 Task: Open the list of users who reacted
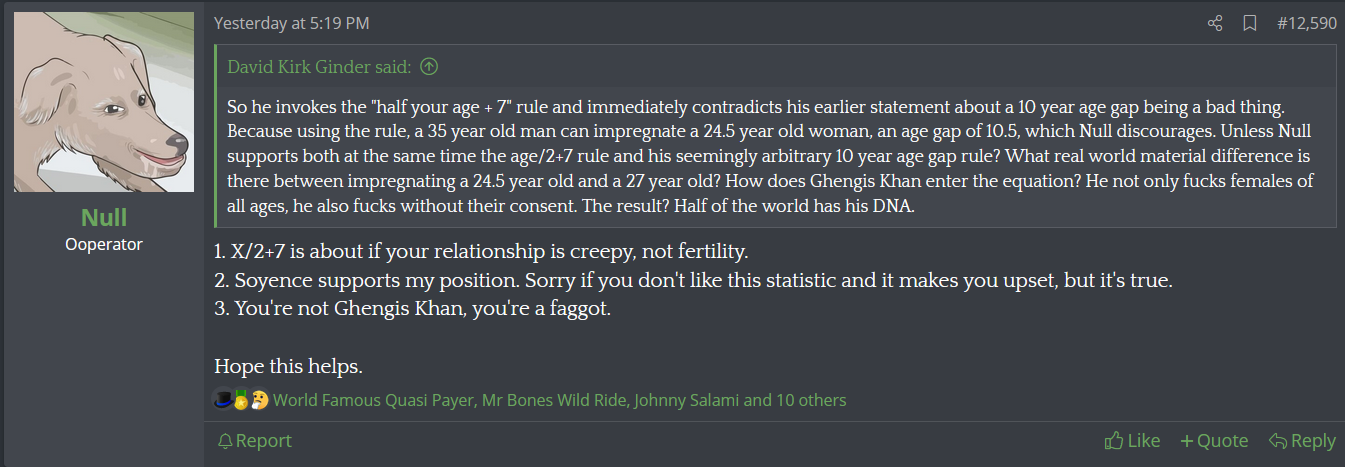click(x=559, y=400)
